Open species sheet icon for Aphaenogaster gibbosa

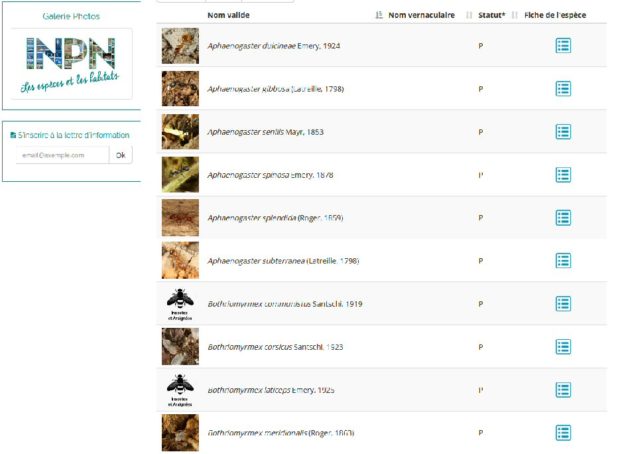(x=563, y=89)
